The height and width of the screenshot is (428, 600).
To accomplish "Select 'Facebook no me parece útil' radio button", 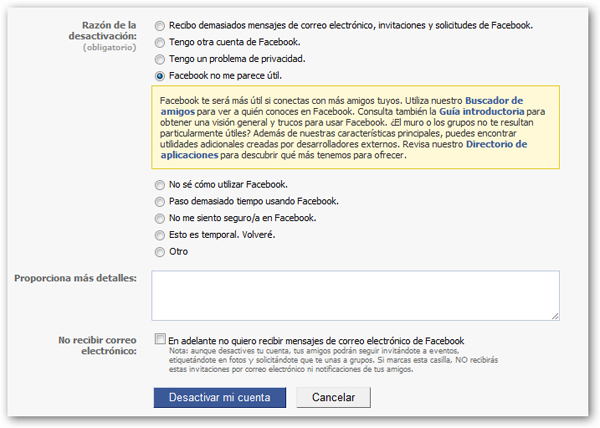I will point(160,76).
